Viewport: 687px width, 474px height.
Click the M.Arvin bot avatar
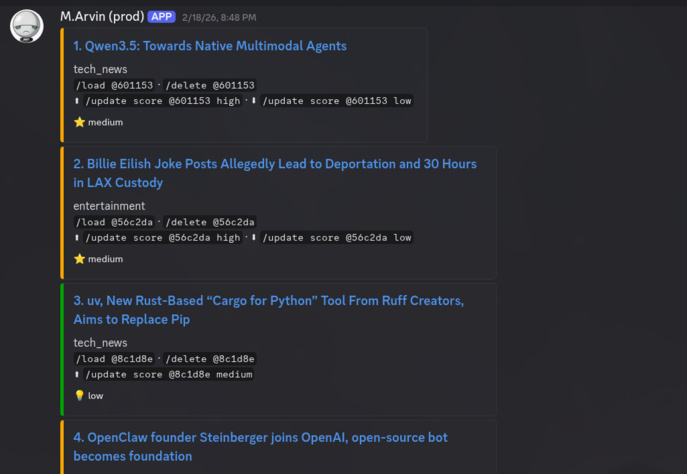pos(26,26)
